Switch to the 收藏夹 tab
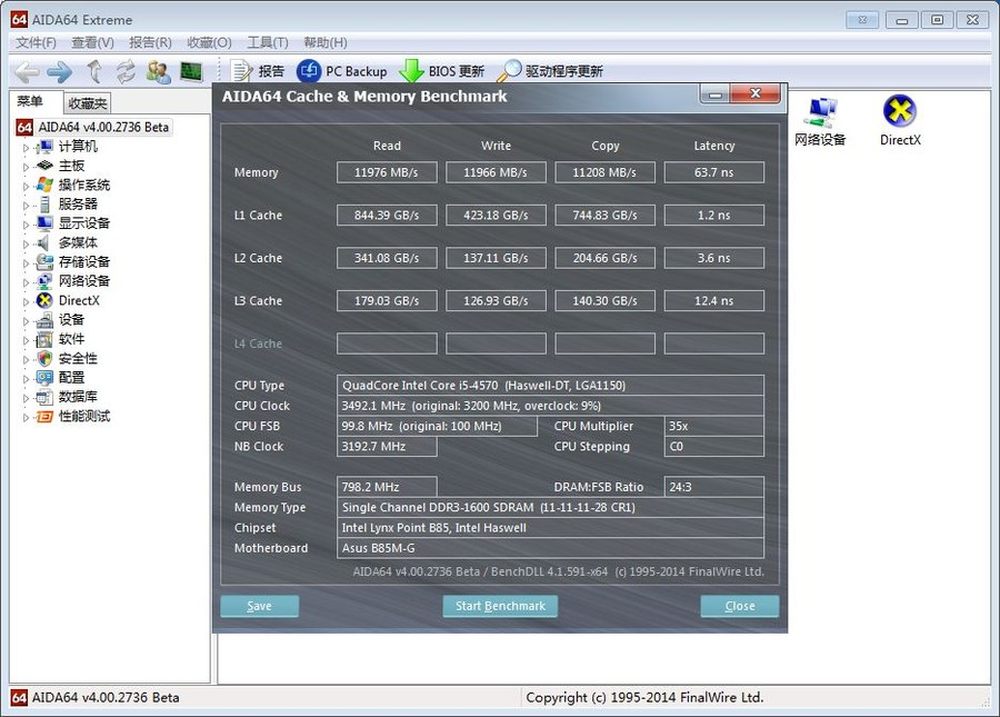Screen dimensions: 1000x717 coord(87,103)
